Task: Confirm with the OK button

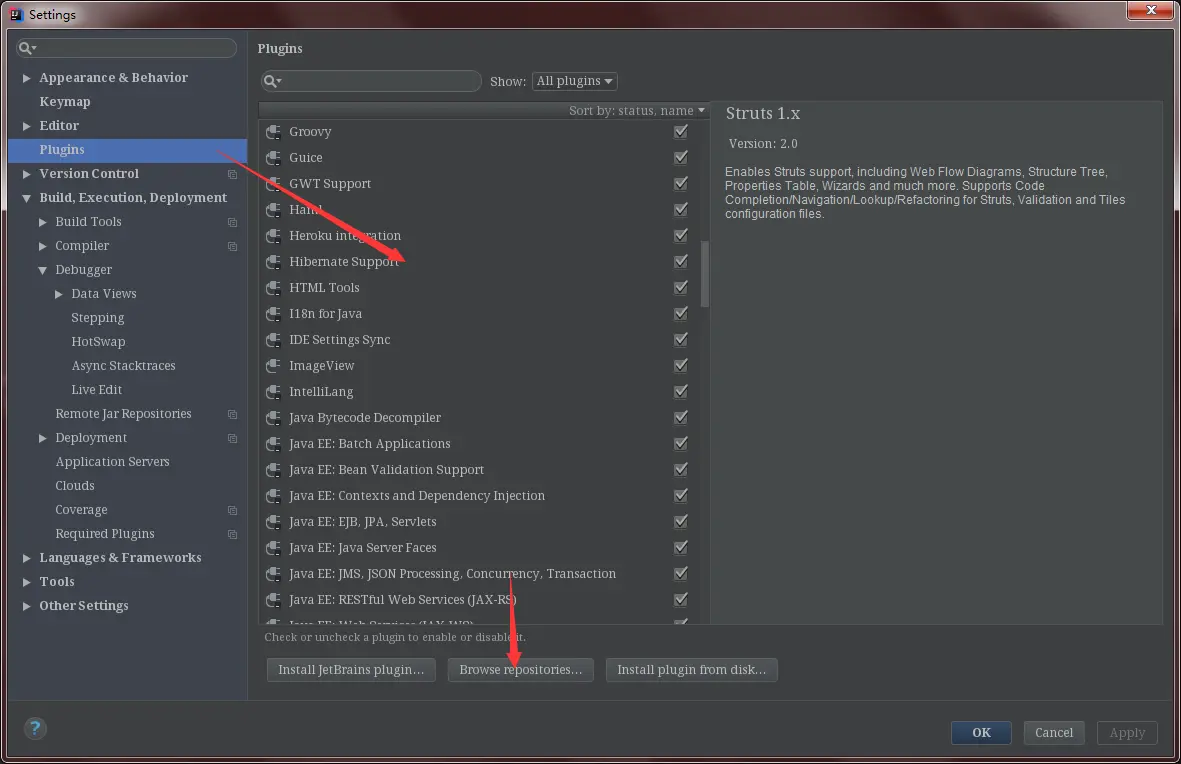Action: click(981, 732)
